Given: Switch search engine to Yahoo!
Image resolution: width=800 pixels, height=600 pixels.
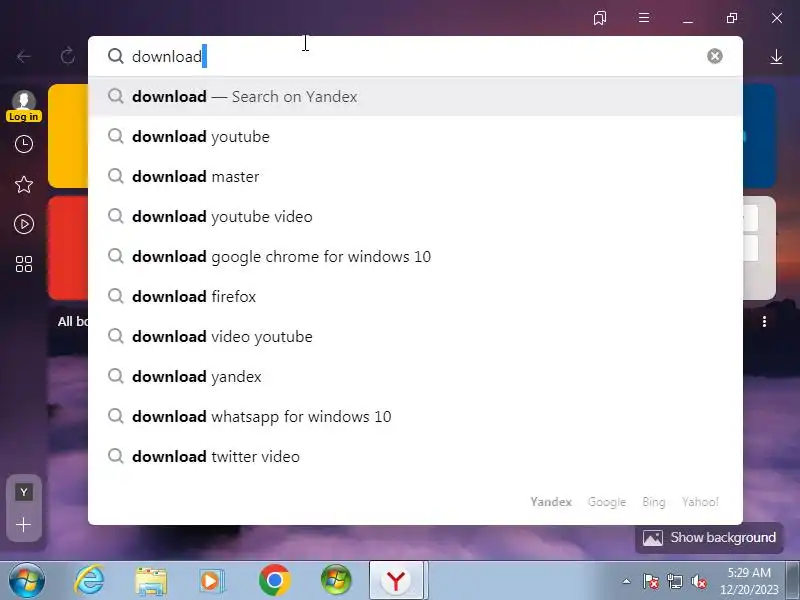Looking at the screenshot, I should (700, 502).
